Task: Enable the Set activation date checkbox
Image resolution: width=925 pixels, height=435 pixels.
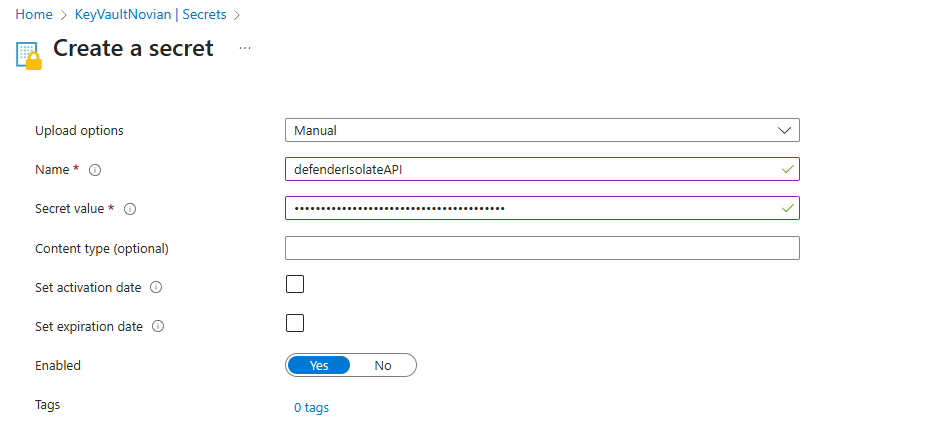Action: [295, 284]
